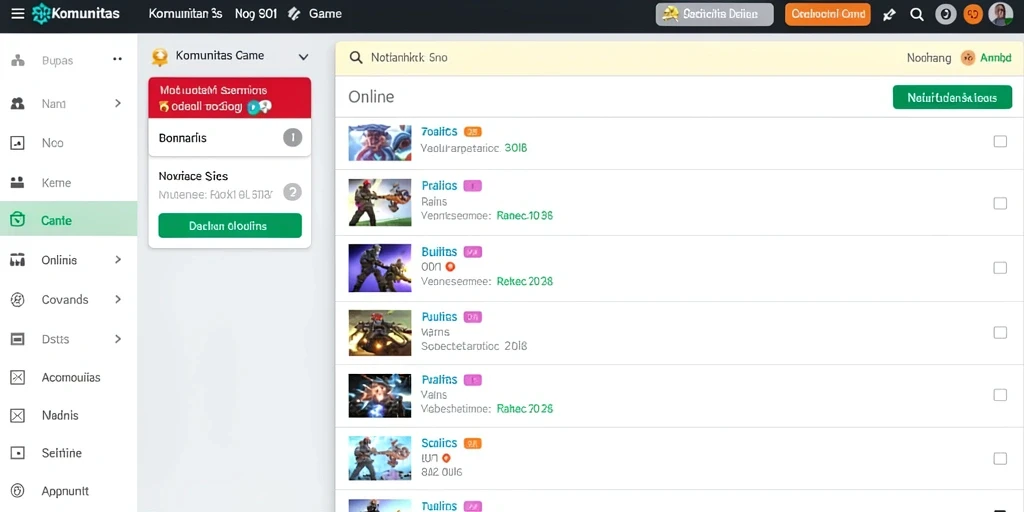1024x512 pixels.
Task: Click the Komunitas Came badge icon
Action: (x=159, y=57)
